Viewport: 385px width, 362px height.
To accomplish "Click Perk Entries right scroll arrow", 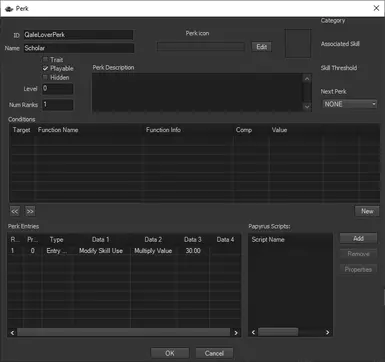I will tap(236, 332).
